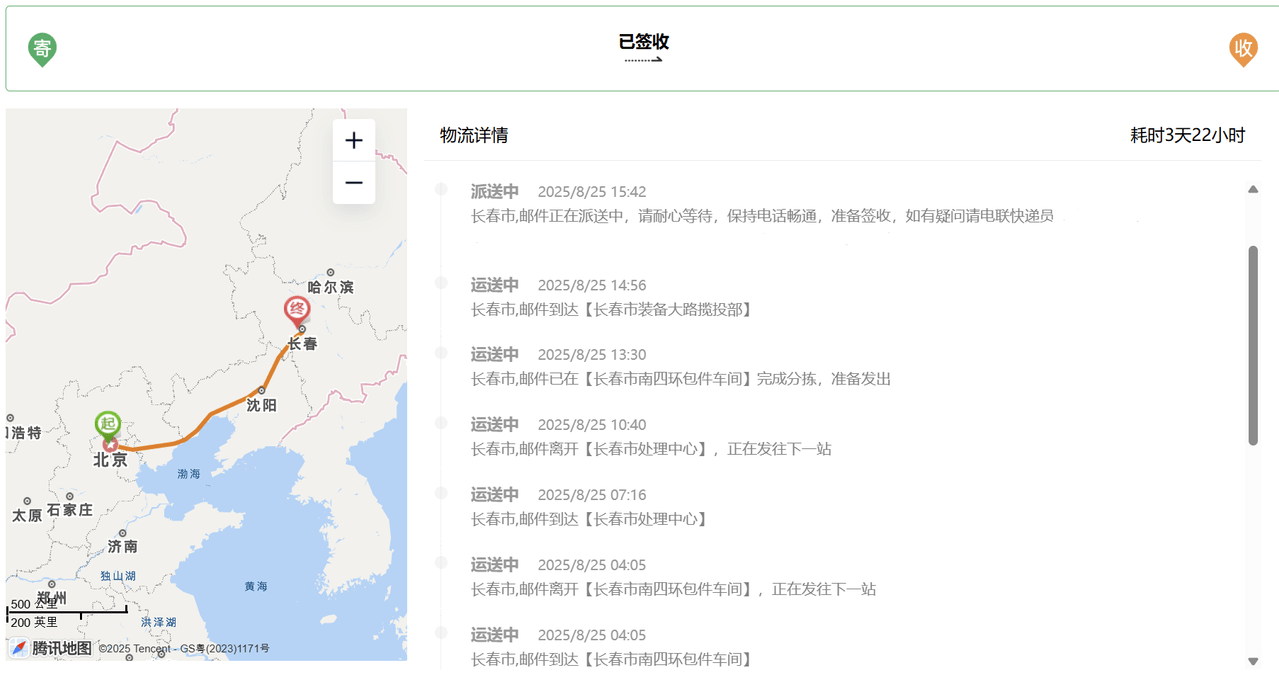This screenshot has height=675, width=1279.
Task: Click the red 终 destination marker at 长春
Action: click(x=297, y=312)
